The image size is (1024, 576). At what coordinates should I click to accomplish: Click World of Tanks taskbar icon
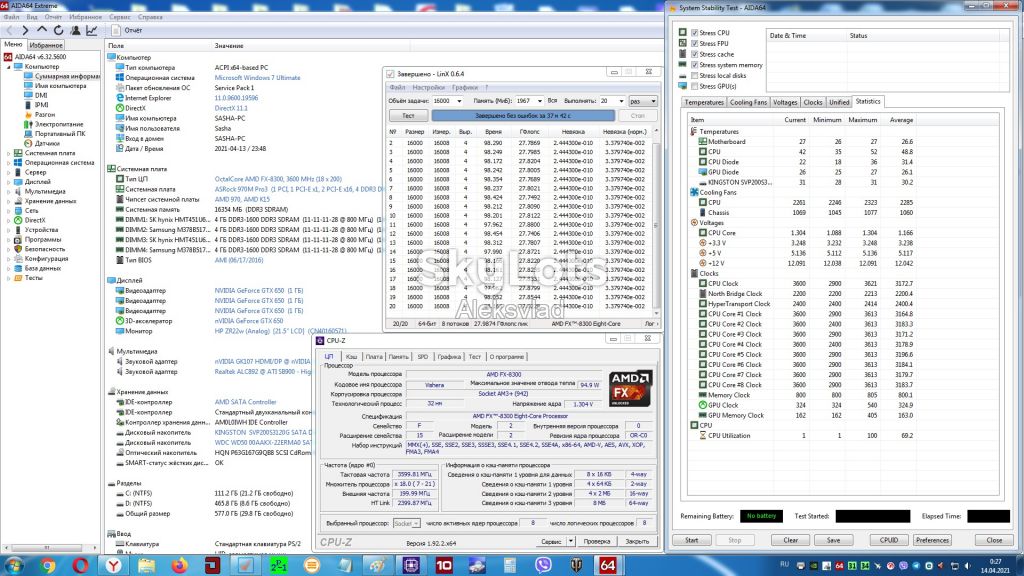coord(575,565)
